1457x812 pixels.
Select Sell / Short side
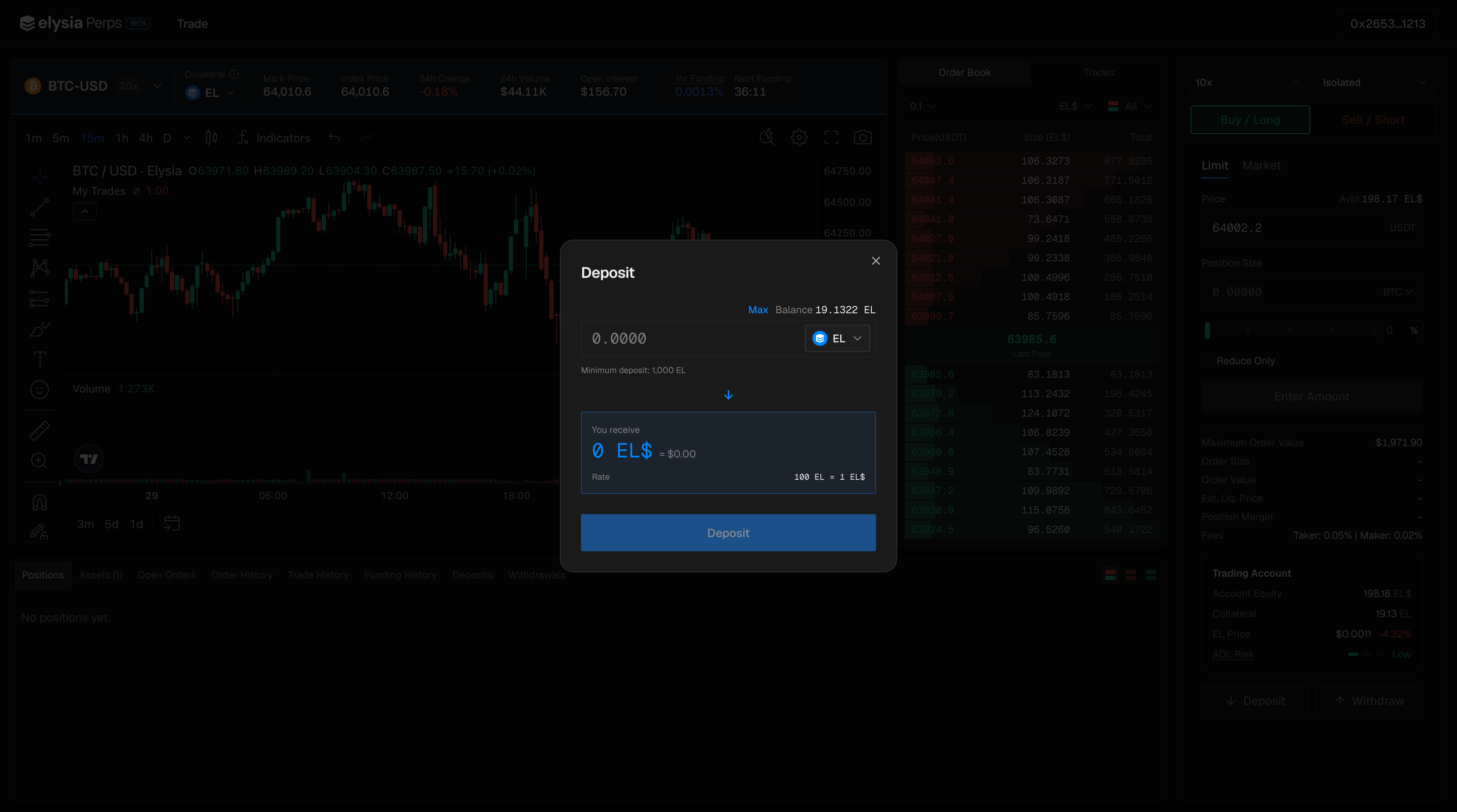pyautogui.click(x=1373, y=120)
